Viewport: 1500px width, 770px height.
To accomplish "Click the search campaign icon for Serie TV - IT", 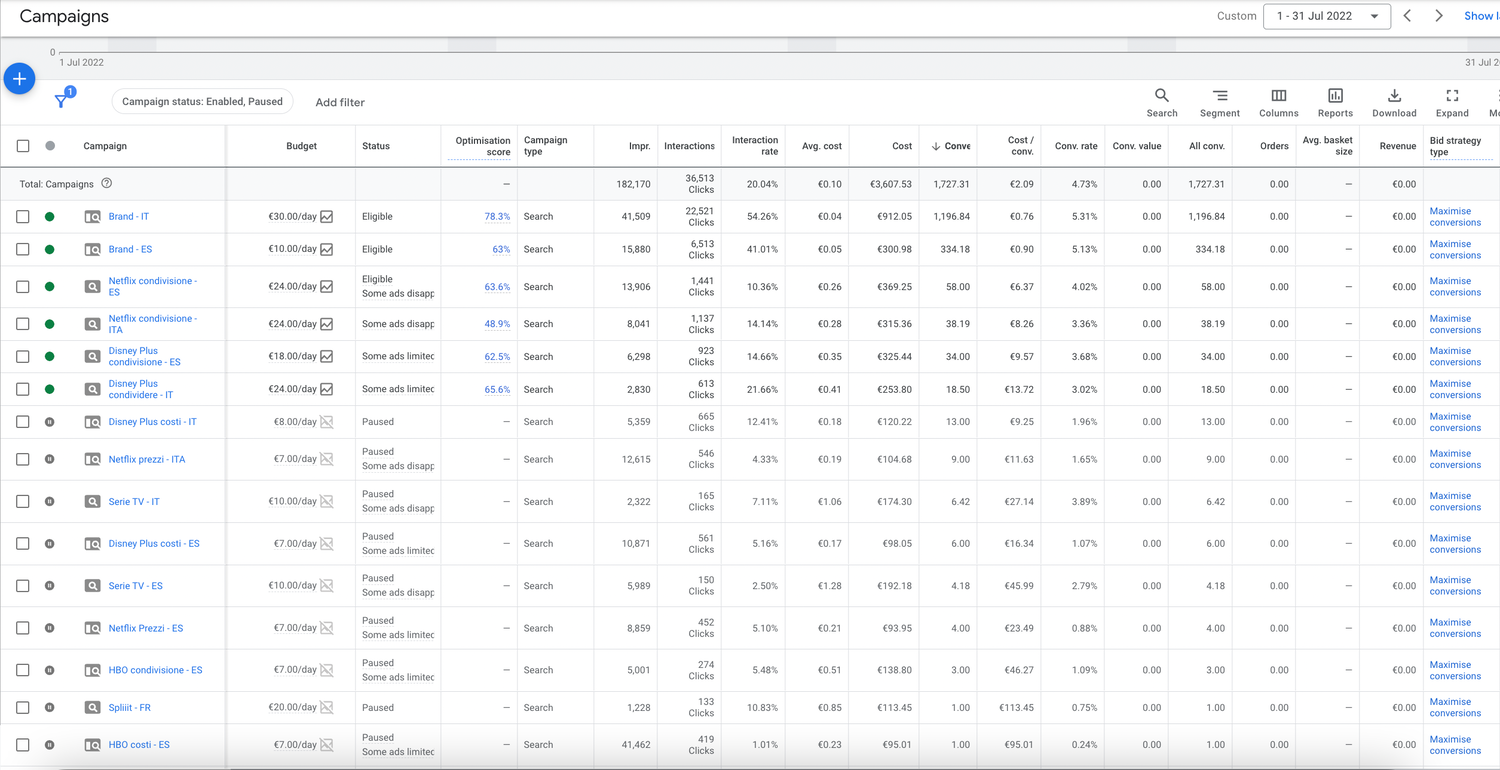I will (92, 502).
